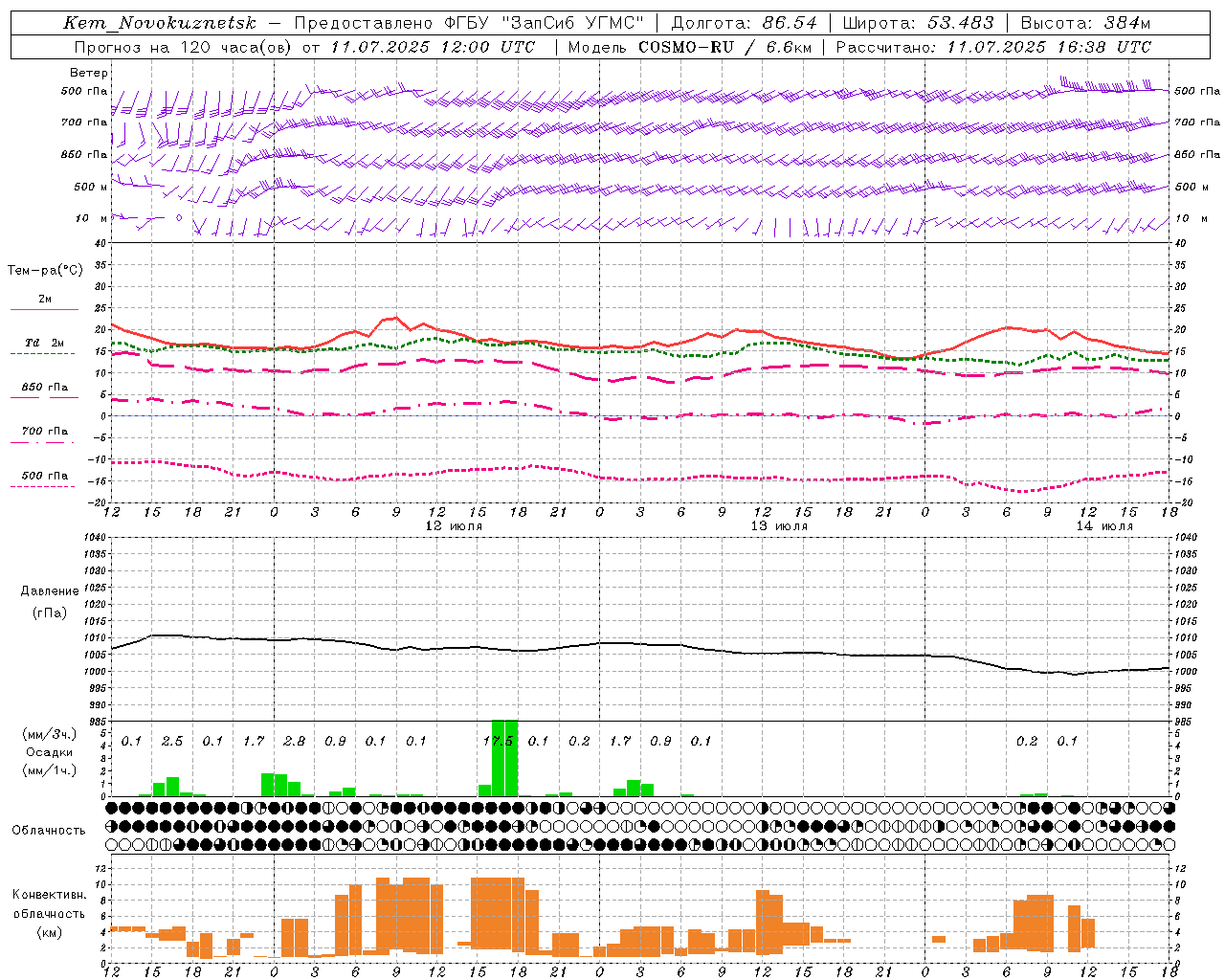
Task: Select the forecast start time 11.07.2025 12:00 UTC
Action: point(433,47)
